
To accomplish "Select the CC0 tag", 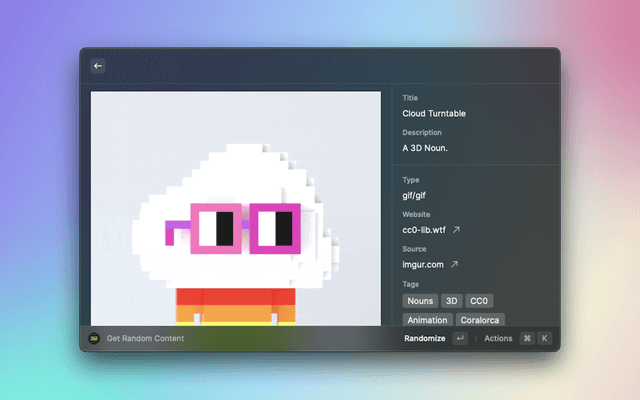I will coord(479,301).
